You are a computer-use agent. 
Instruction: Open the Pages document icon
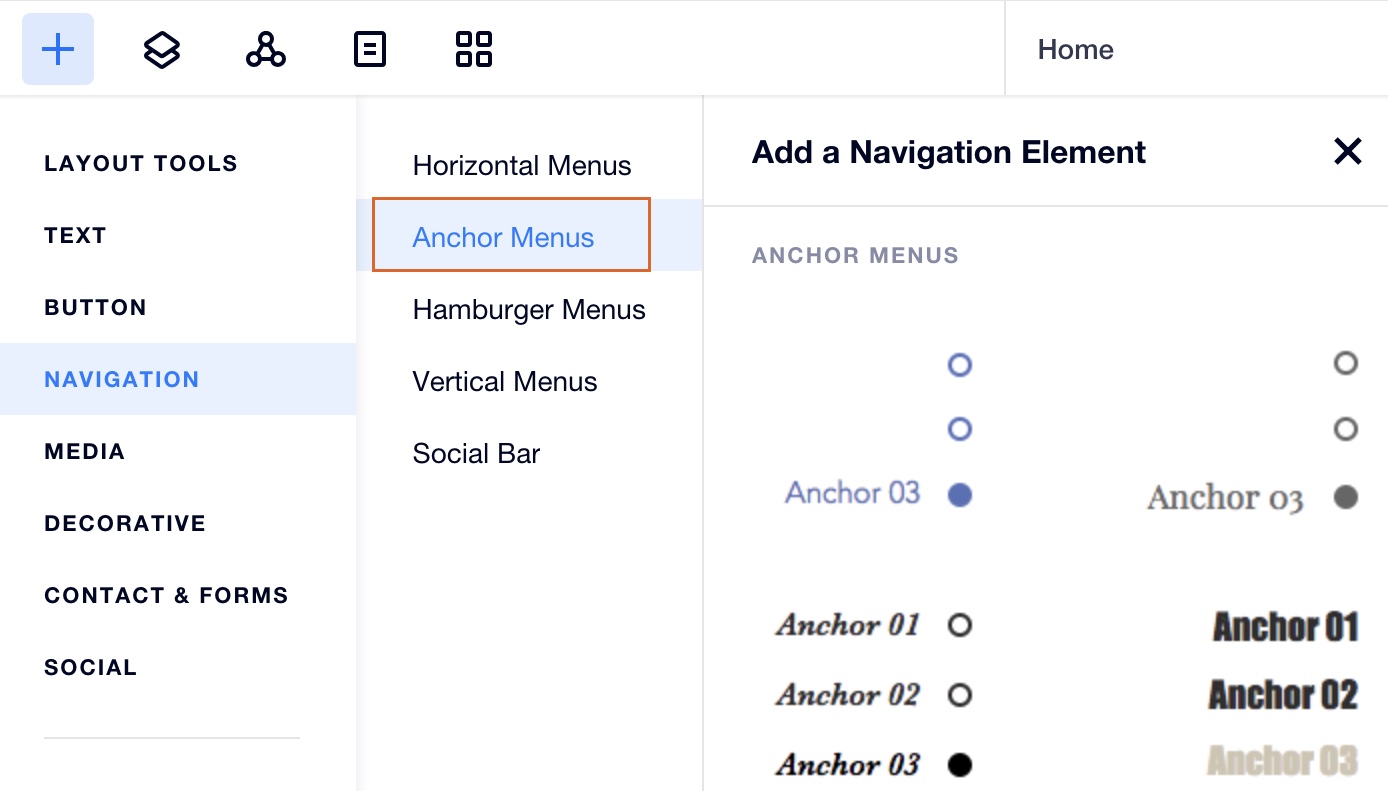pos(370,49)
